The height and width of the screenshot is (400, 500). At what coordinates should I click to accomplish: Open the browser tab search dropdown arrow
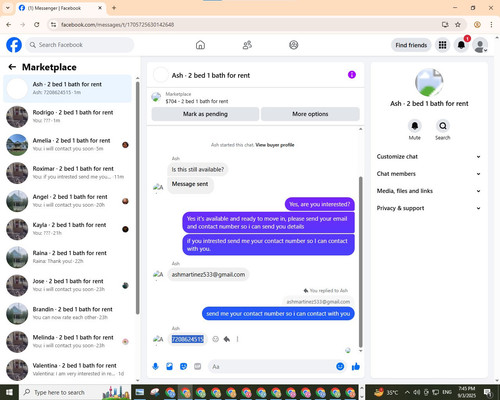tap(7, 8)
